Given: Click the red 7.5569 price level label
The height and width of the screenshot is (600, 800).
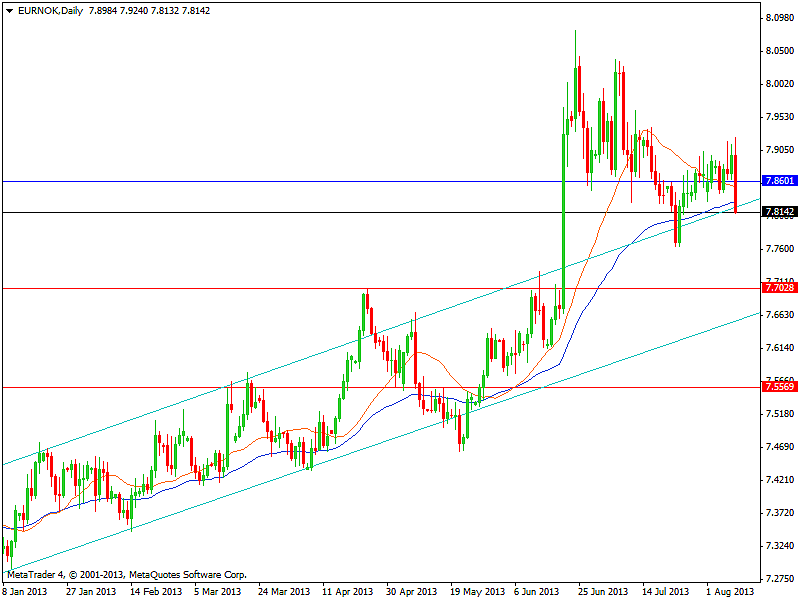Looking at the screenshot, I should tap(778, 387).
